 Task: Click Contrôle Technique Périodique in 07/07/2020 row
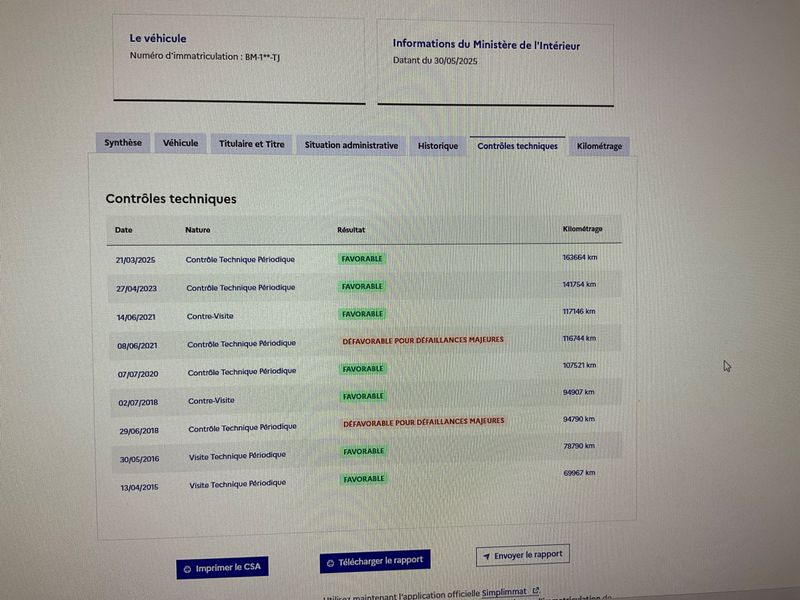click(x=242, y=372)
